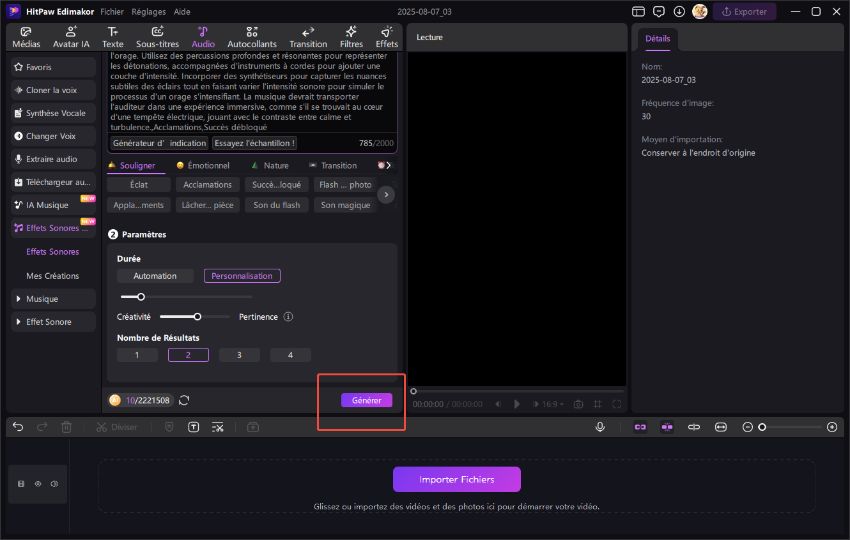Show Pertinence info tooltip
Screen dimensions: 850x540
[288, 317]
